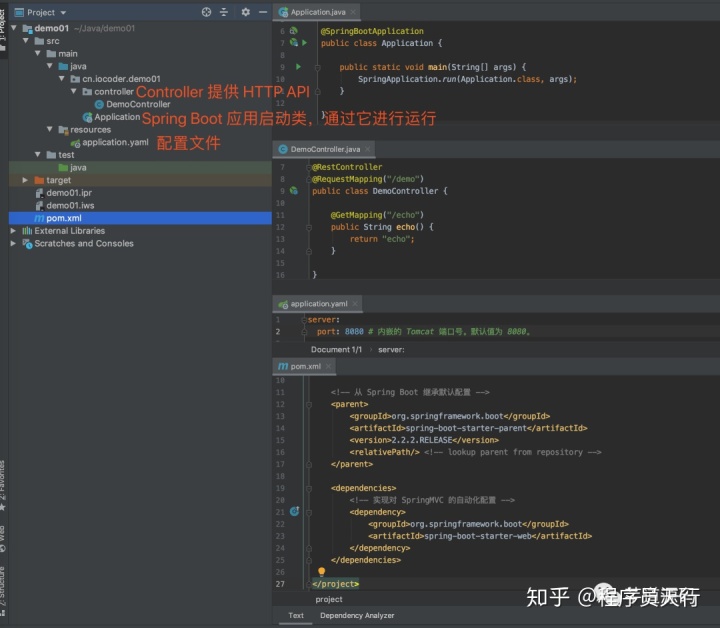Click run gutter arrow beside class Application
Viewport: 720px width, 628px height.
tap(304, 43)
